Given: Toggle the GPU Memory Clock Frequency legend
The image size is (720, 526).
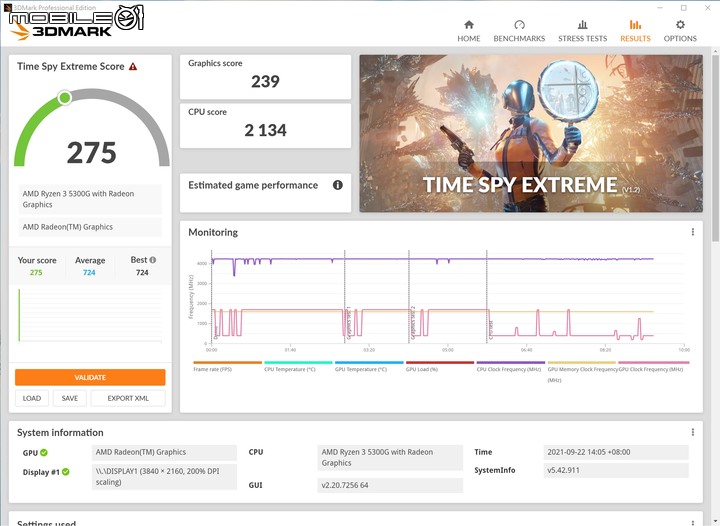Looking at the screenshot, I should point(582,372).
